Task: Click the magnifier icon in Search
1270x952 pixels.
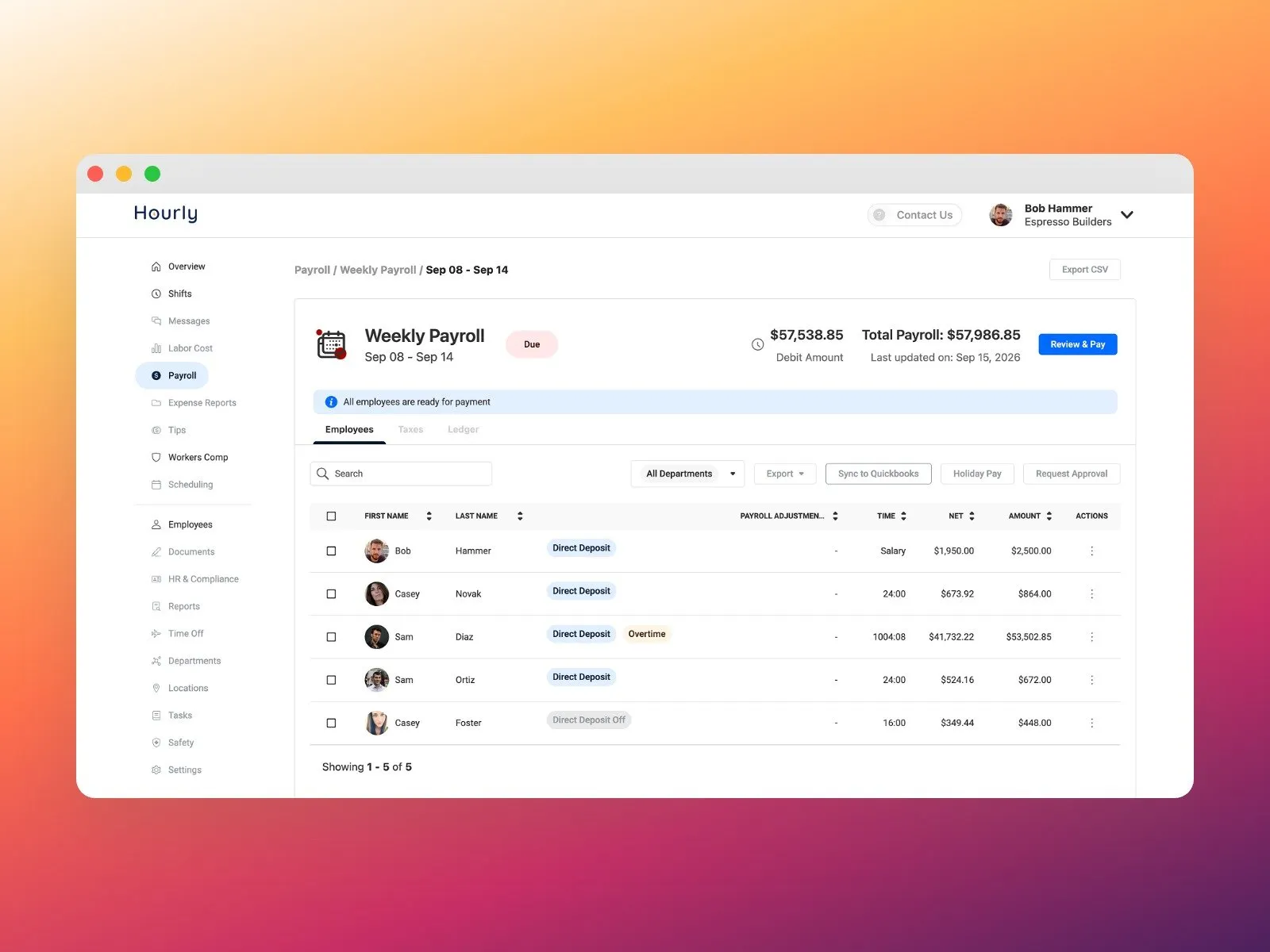Action: coord(323,474)
